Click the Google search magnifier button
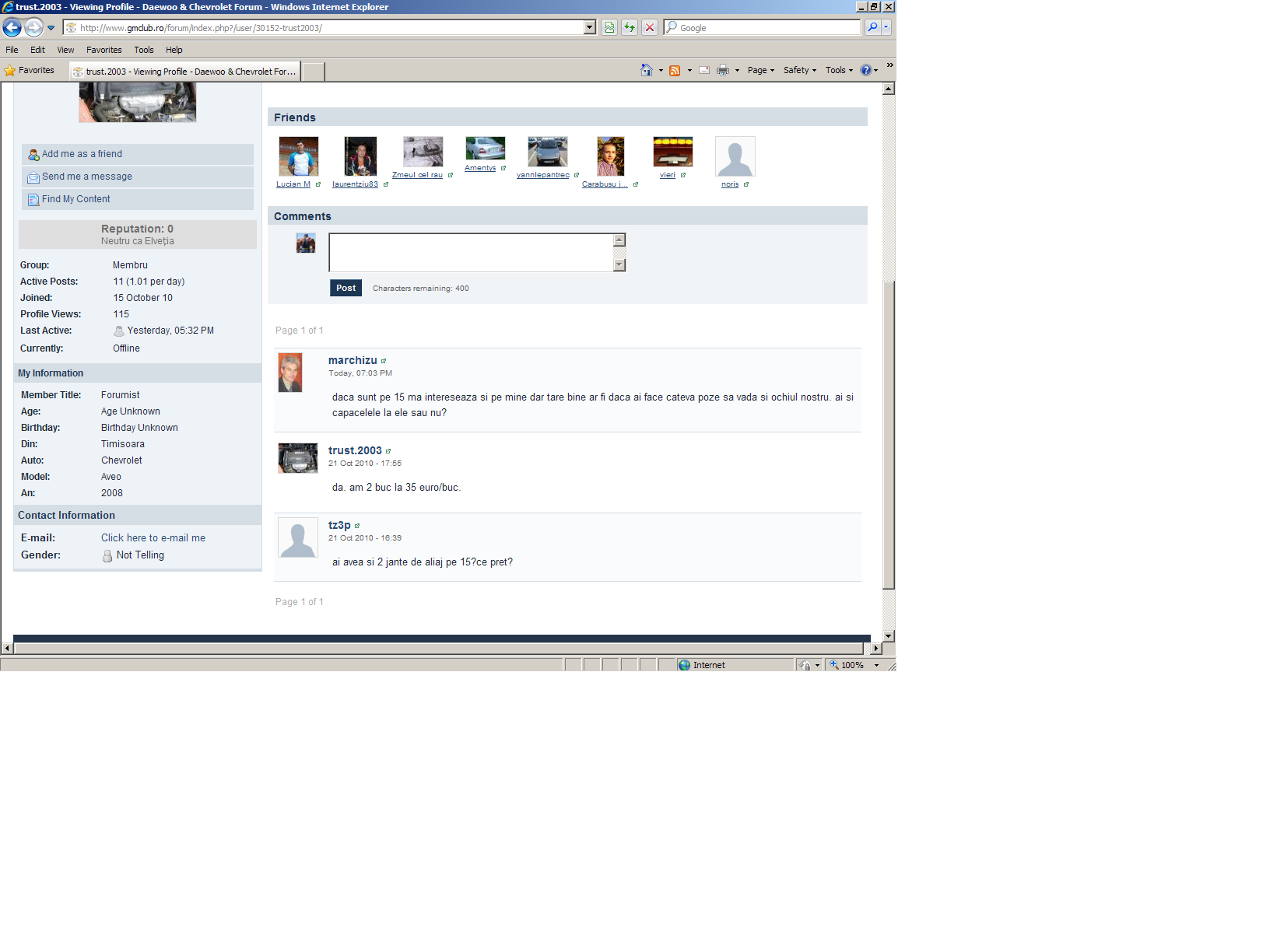This screenshot has height=952, width=1270. tap(872, 28)
